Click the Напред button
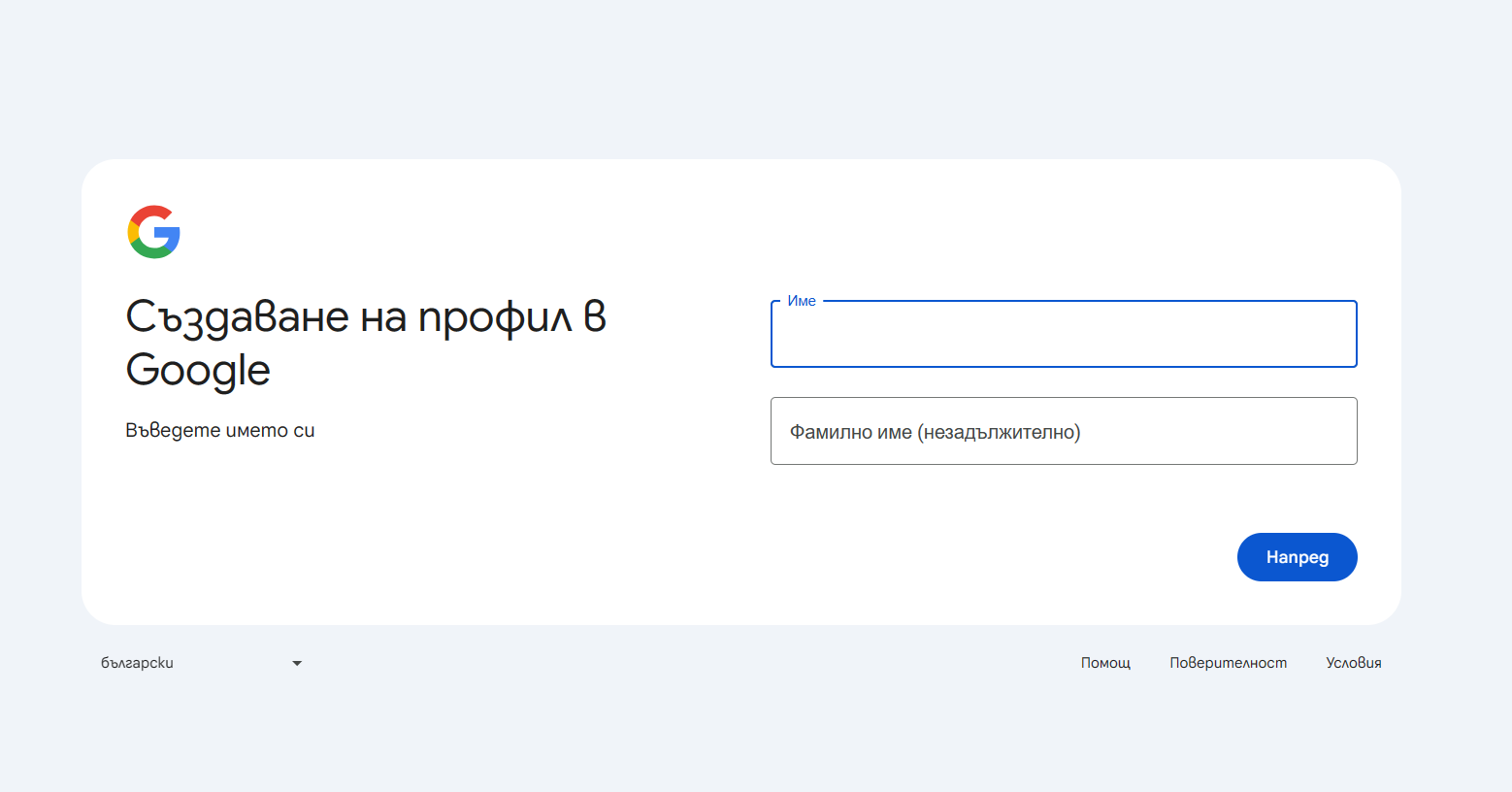1512x792 pixels. pos(1297,557)
